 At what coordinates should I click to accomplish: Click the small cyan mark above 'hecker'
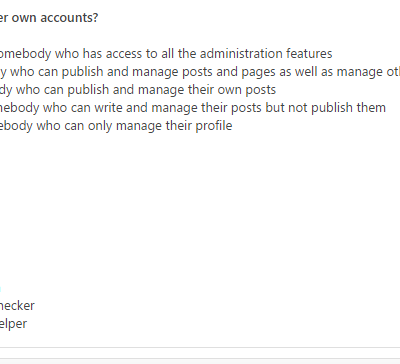0,289
